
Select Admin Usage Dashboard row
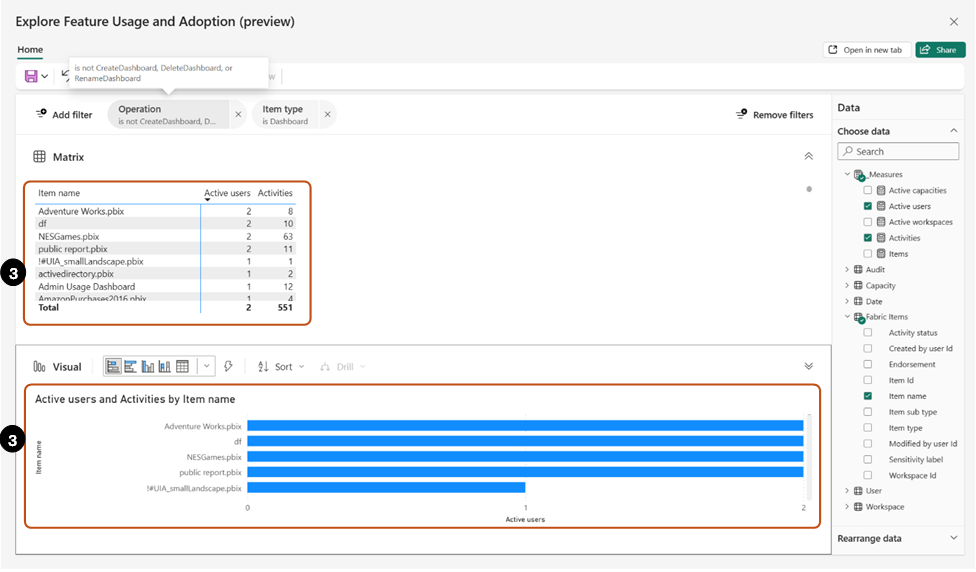pyautogui.click(x=165, y=287)
